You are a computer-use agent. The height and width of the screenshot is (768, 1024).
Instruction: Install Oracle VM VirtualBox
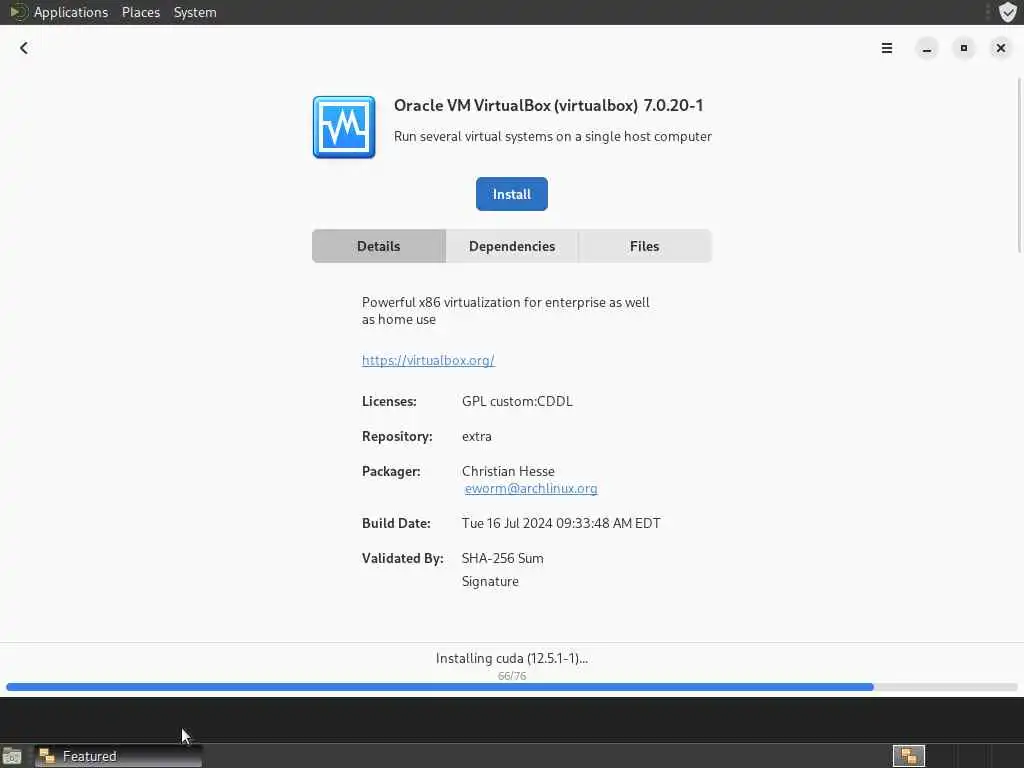(x=511, y=194)
